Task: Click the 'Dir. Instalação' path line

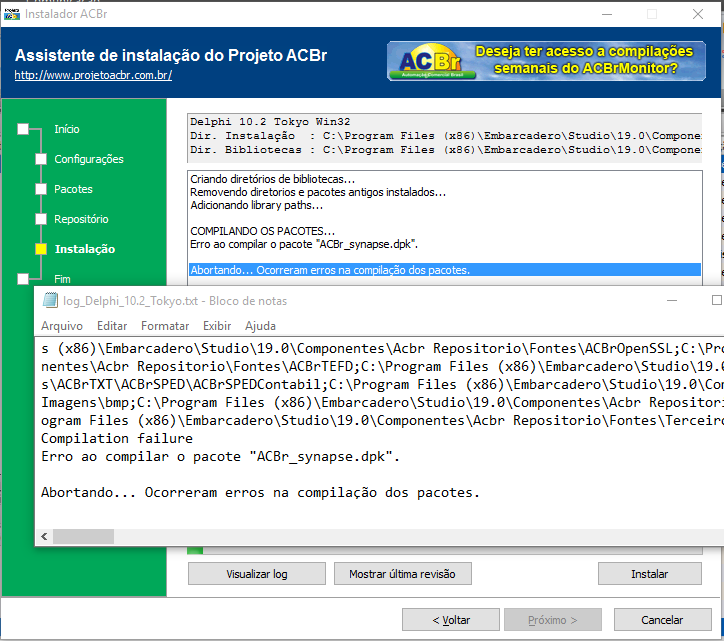Action: coord(446,136)
